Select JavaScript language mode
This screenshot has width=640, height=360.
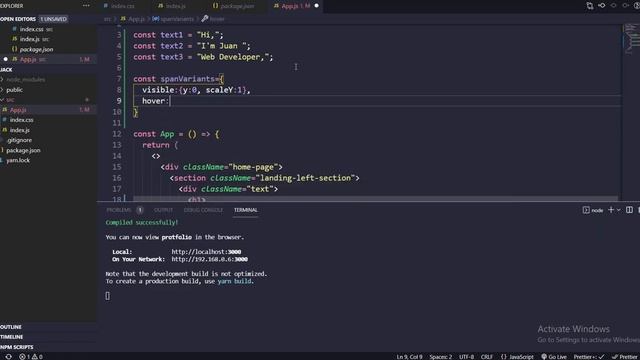(x=517, y=357)
